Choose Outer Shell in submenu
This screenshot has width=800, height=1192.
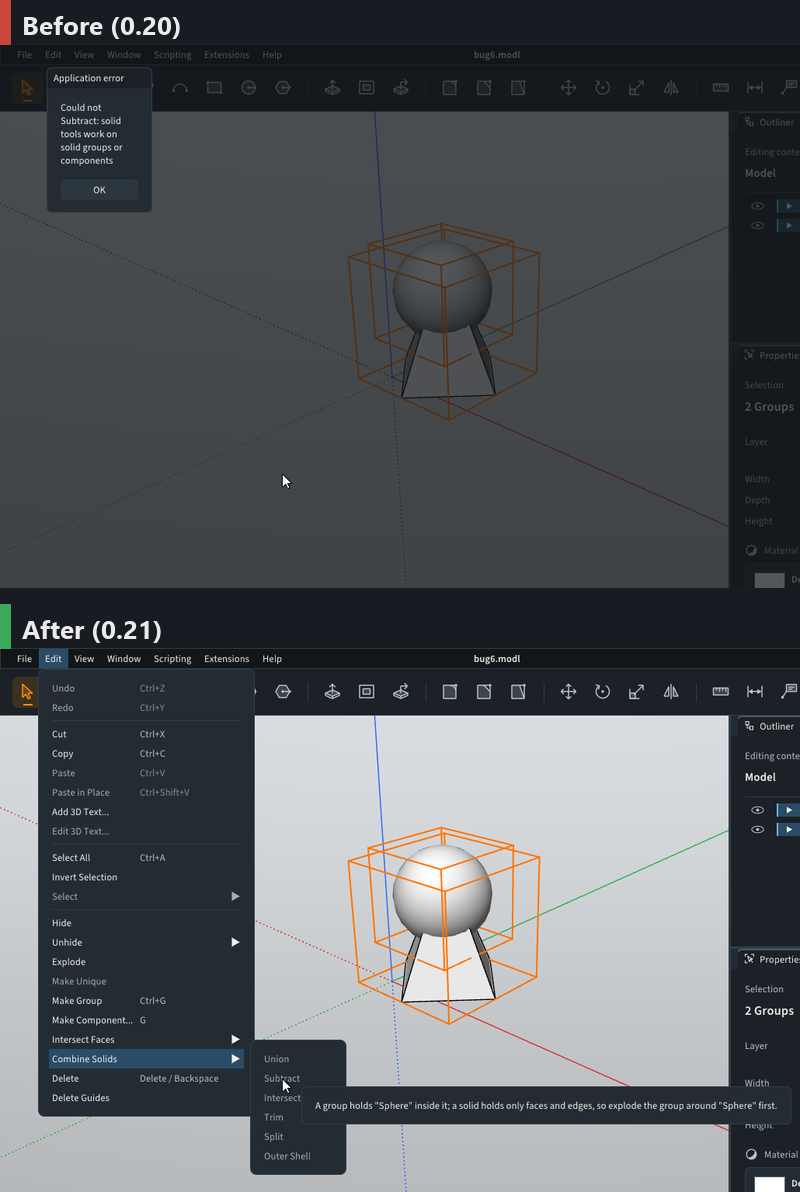(287, 1156)
